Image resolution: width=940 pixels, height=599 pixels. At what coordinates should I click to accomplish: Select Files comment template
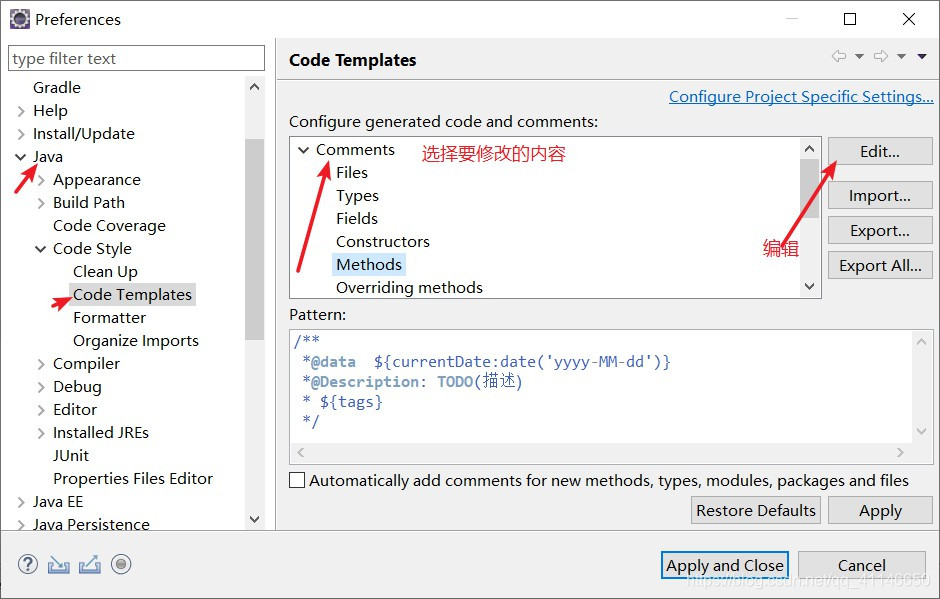(x=351, y=173)
